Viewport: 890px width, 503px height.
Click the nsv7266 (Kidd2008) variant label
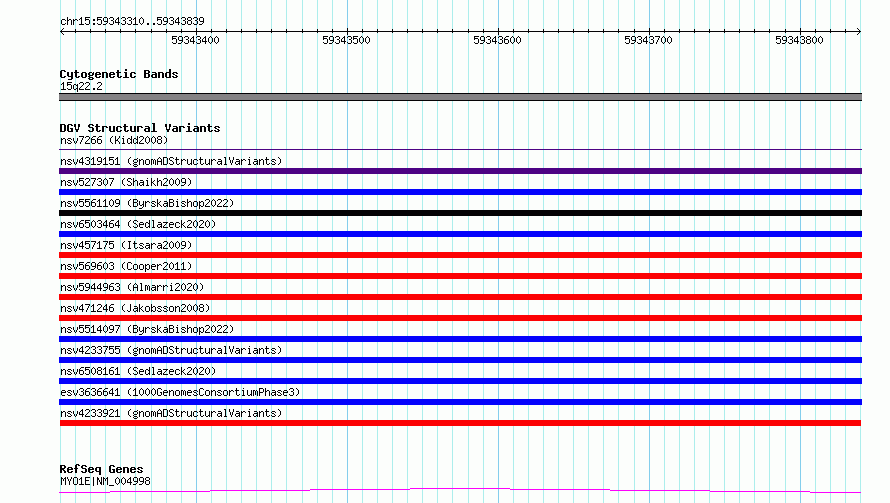pos(114,140)
